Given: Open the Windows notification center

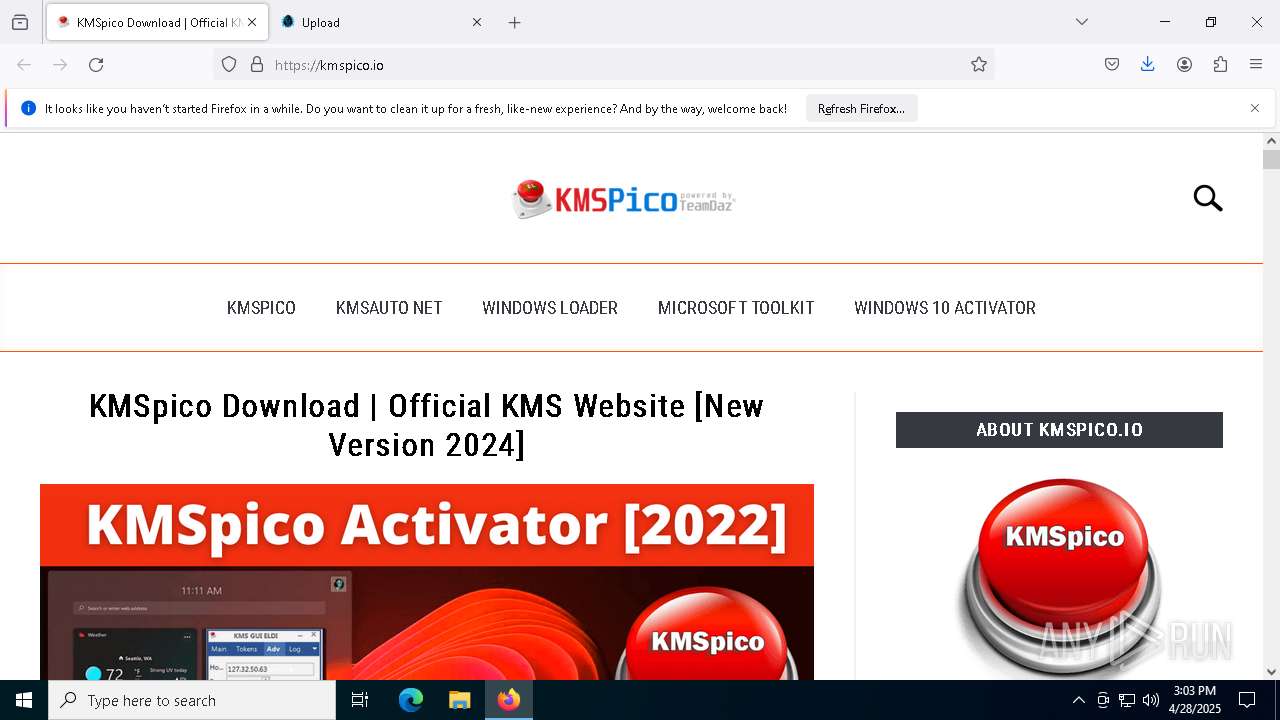Looking at the screenshot, I should 1247,700.
